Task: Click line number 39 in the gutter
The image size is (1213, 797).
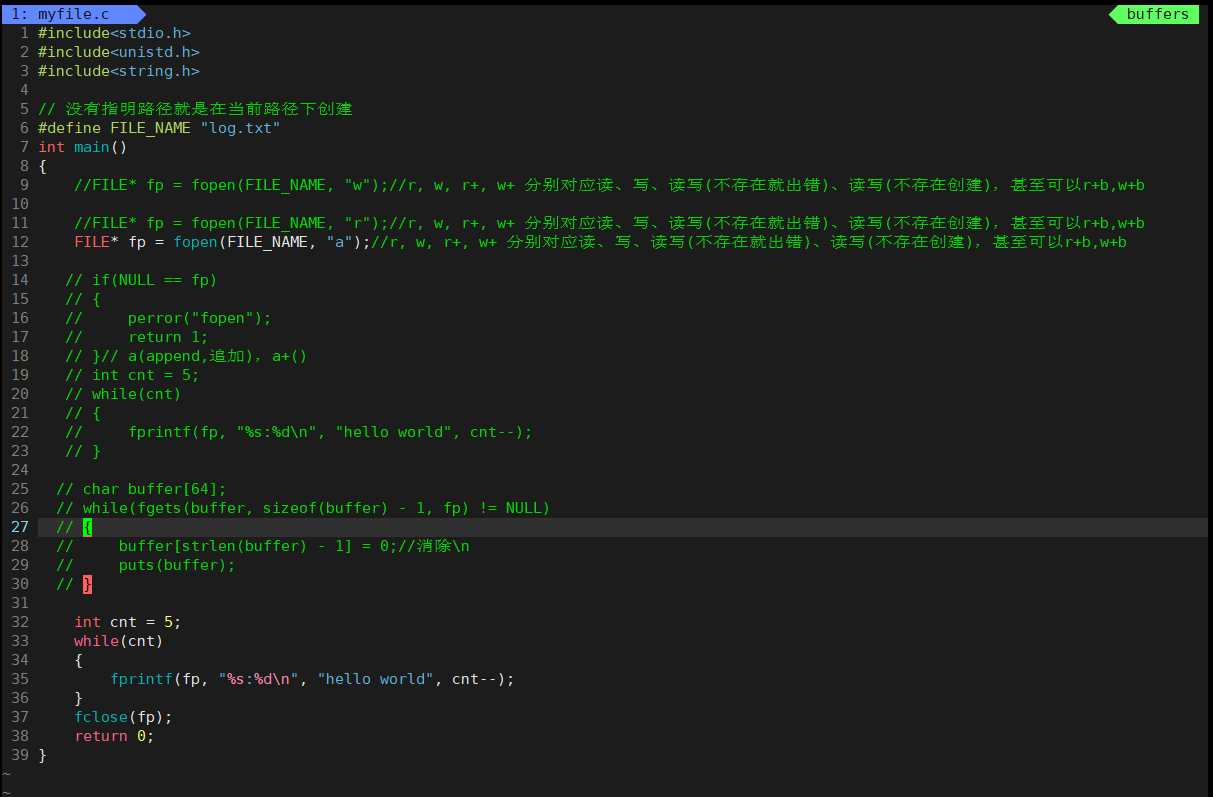Action: (x=20, y=754)
